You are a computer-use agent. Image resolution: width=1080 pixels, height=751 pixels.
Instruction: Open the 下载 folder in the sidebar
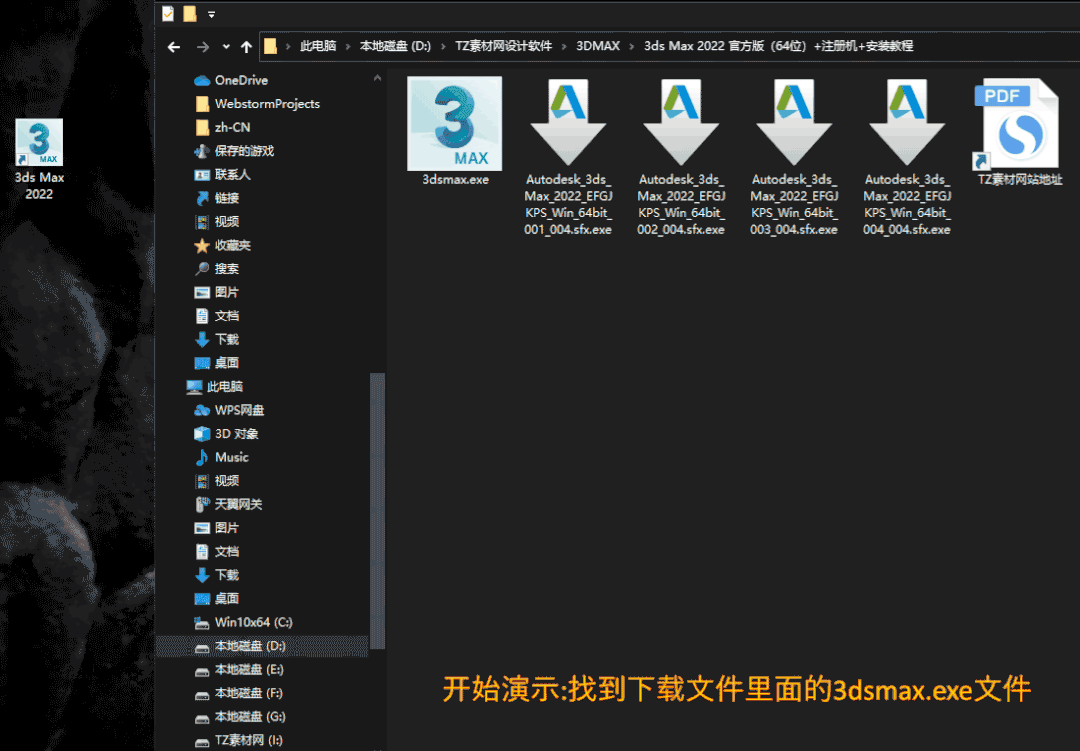(229, 339)
